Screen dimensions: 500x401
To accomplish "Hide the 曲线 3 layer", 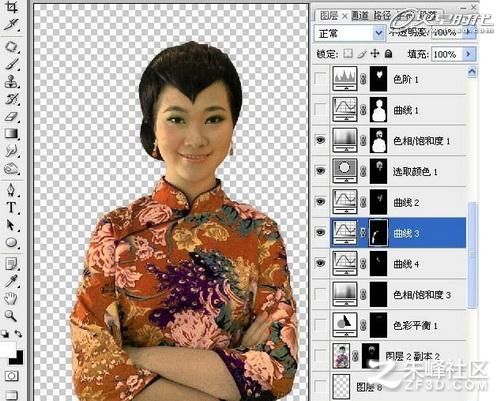I will point(320,232).
